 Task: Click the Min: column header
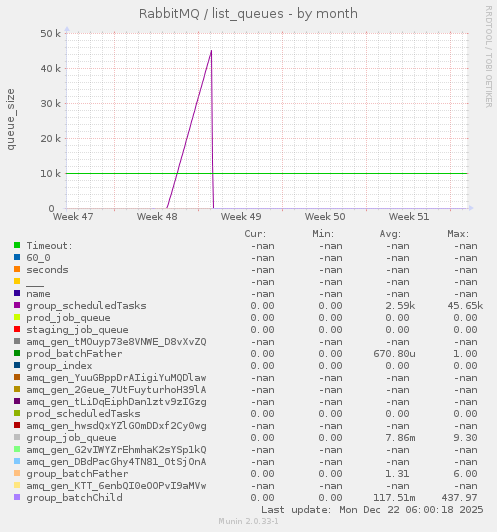323,234
